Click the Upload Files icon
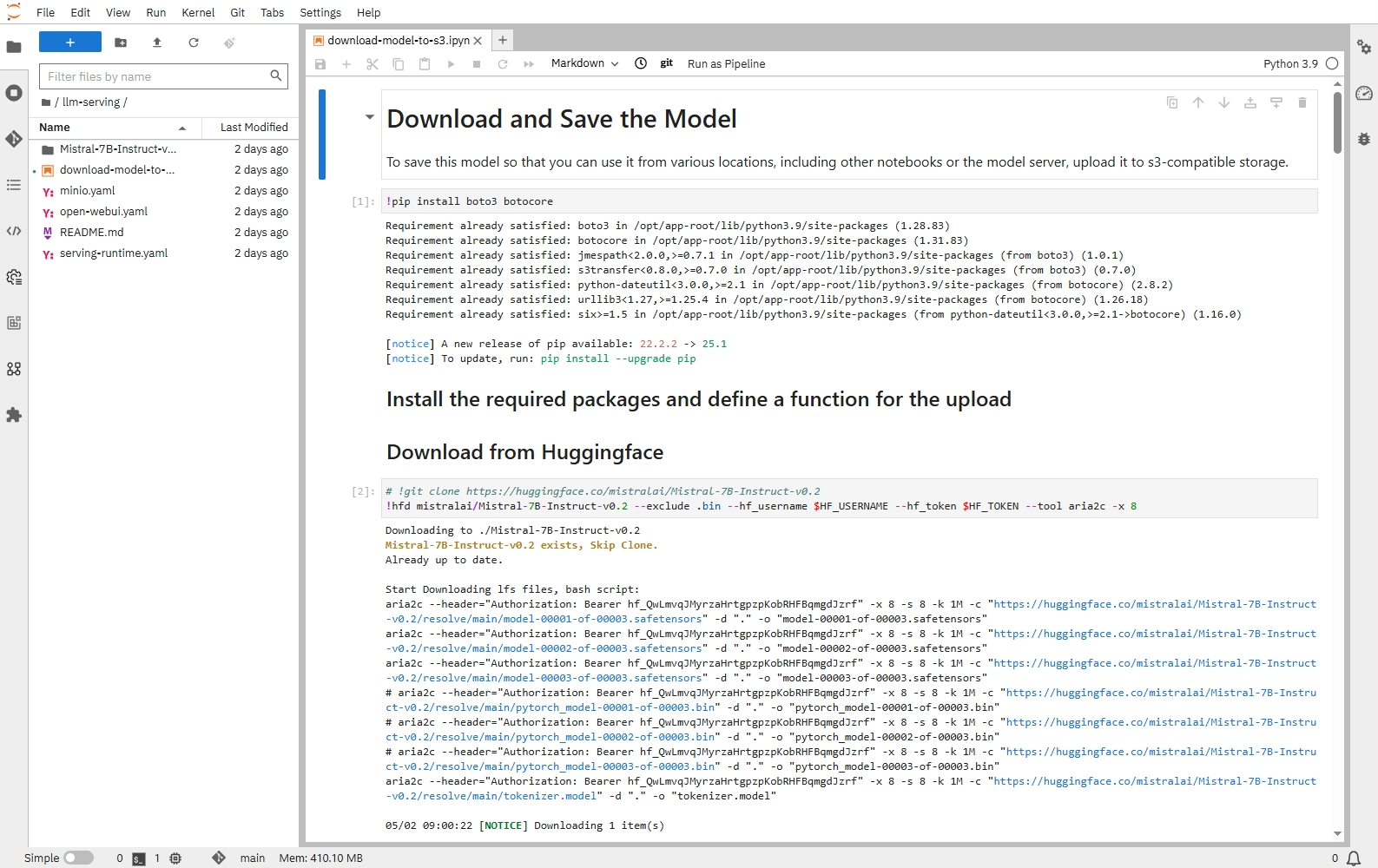Viewport: 1378px width, 868px height. point(157,43)
